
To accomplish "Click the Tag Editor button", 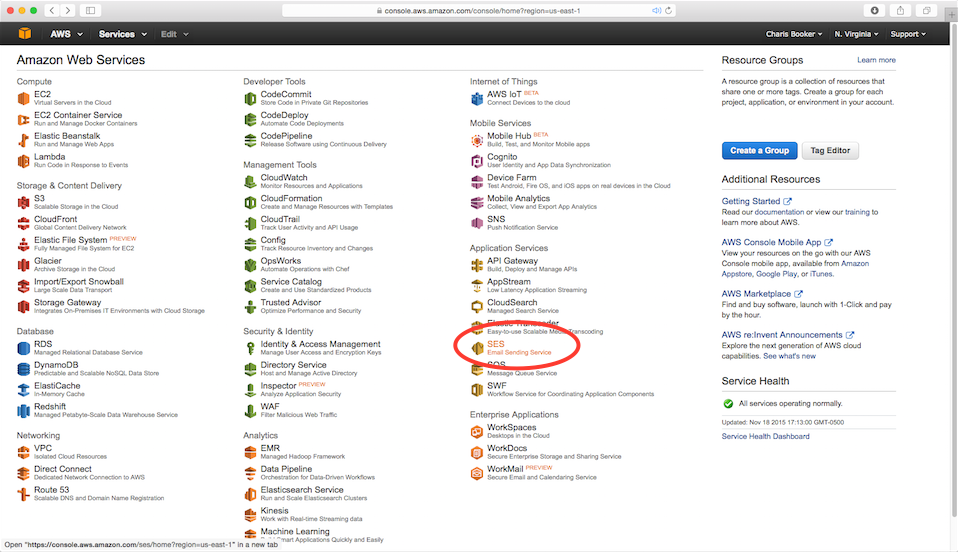I will 830,150.
